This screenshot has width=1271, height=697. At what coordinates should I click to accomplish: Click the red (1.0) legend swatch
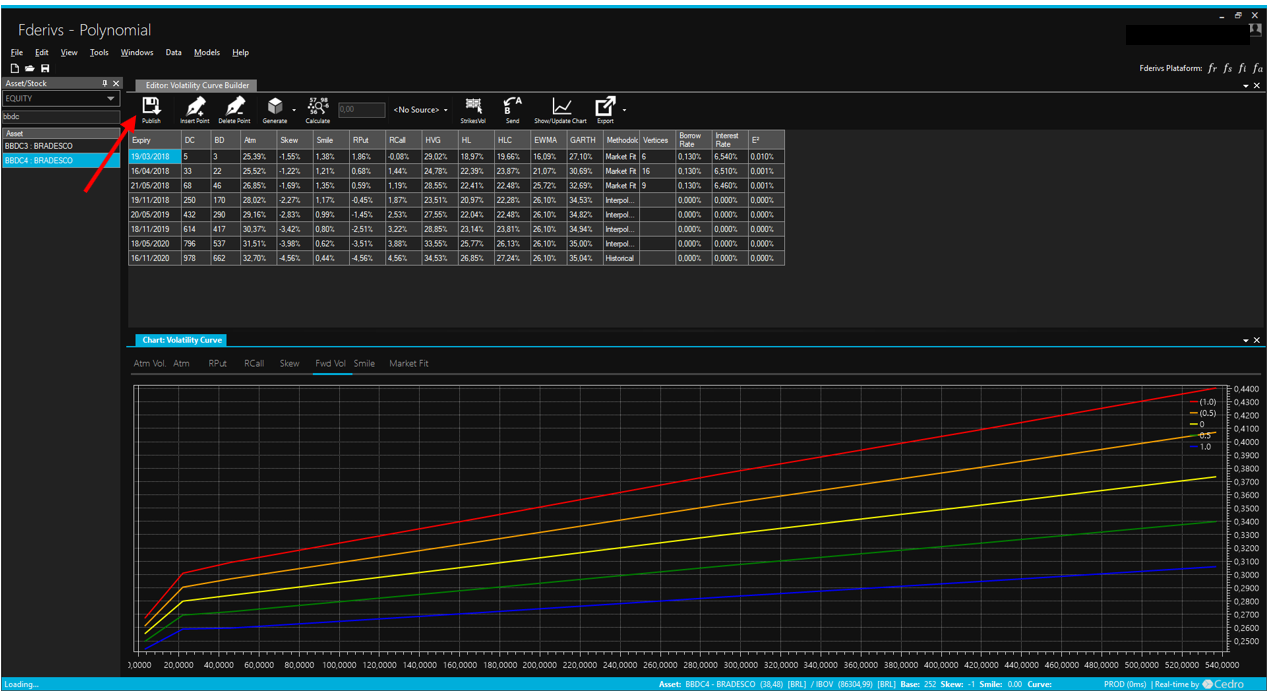click(x=1192, y=402)
